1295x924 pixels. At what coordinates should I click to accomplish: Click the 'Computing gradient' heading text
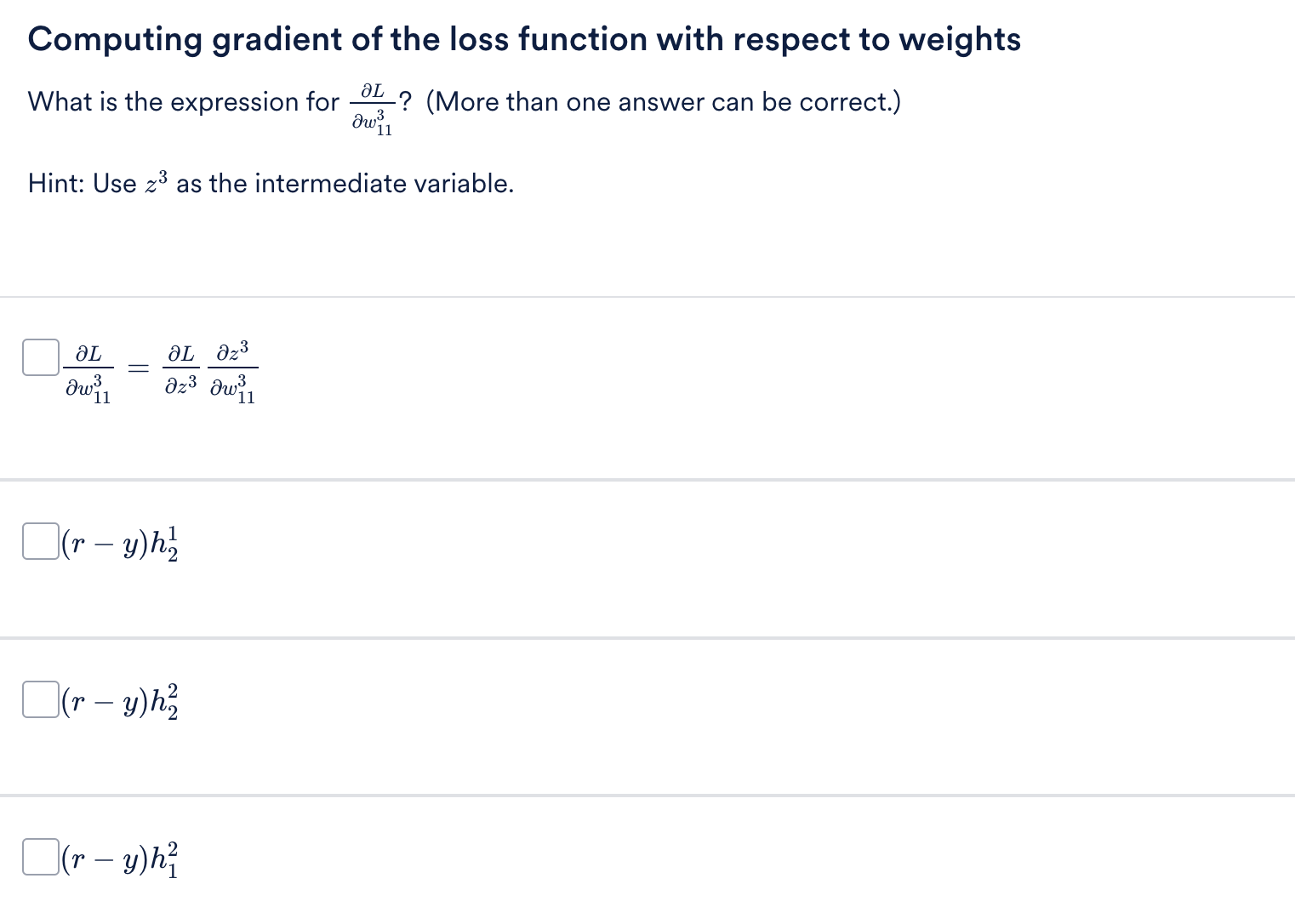524,38
